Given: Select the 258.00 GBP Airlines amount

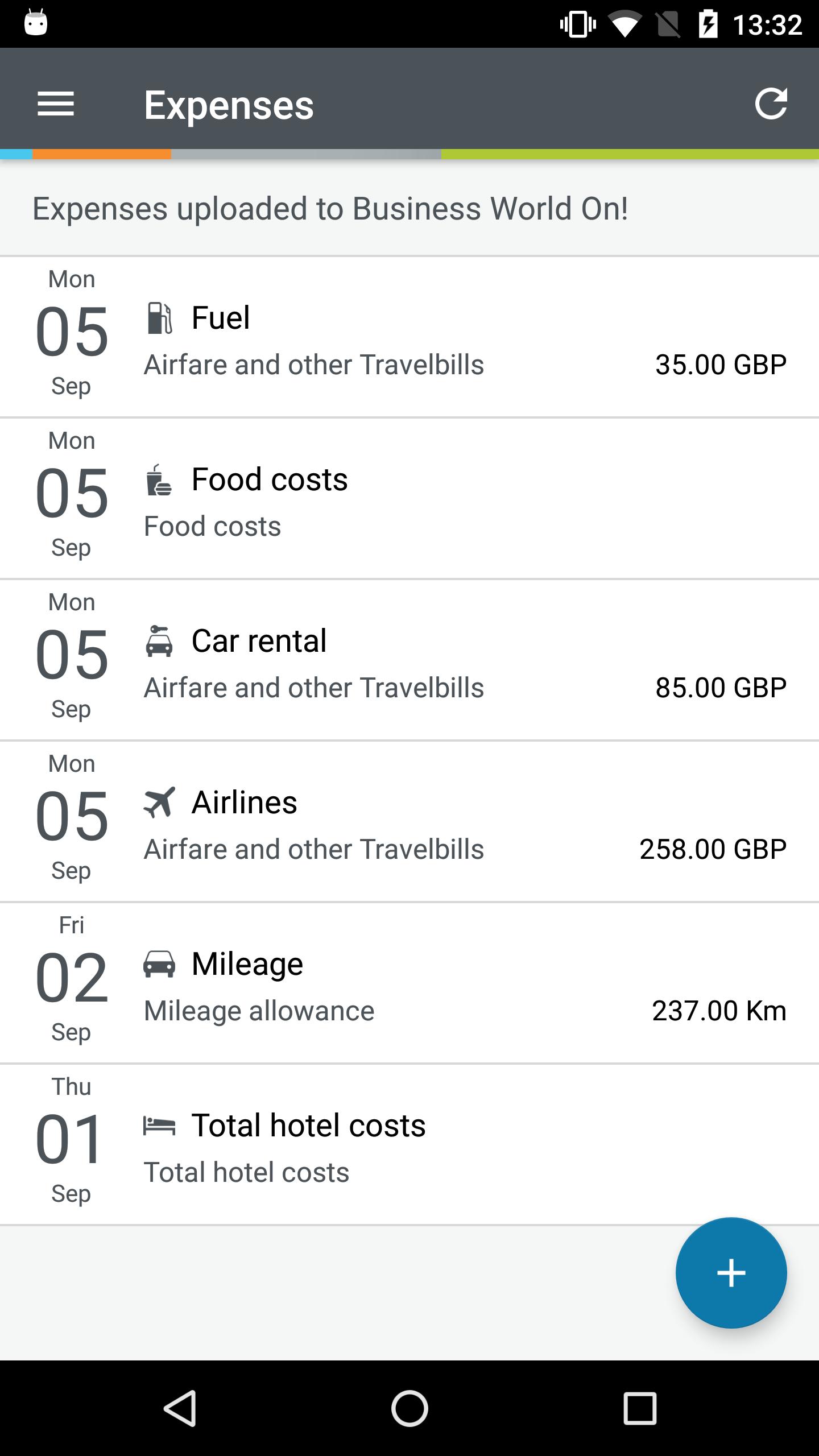Looking at the screenshot, I should (x=713, y=849).
